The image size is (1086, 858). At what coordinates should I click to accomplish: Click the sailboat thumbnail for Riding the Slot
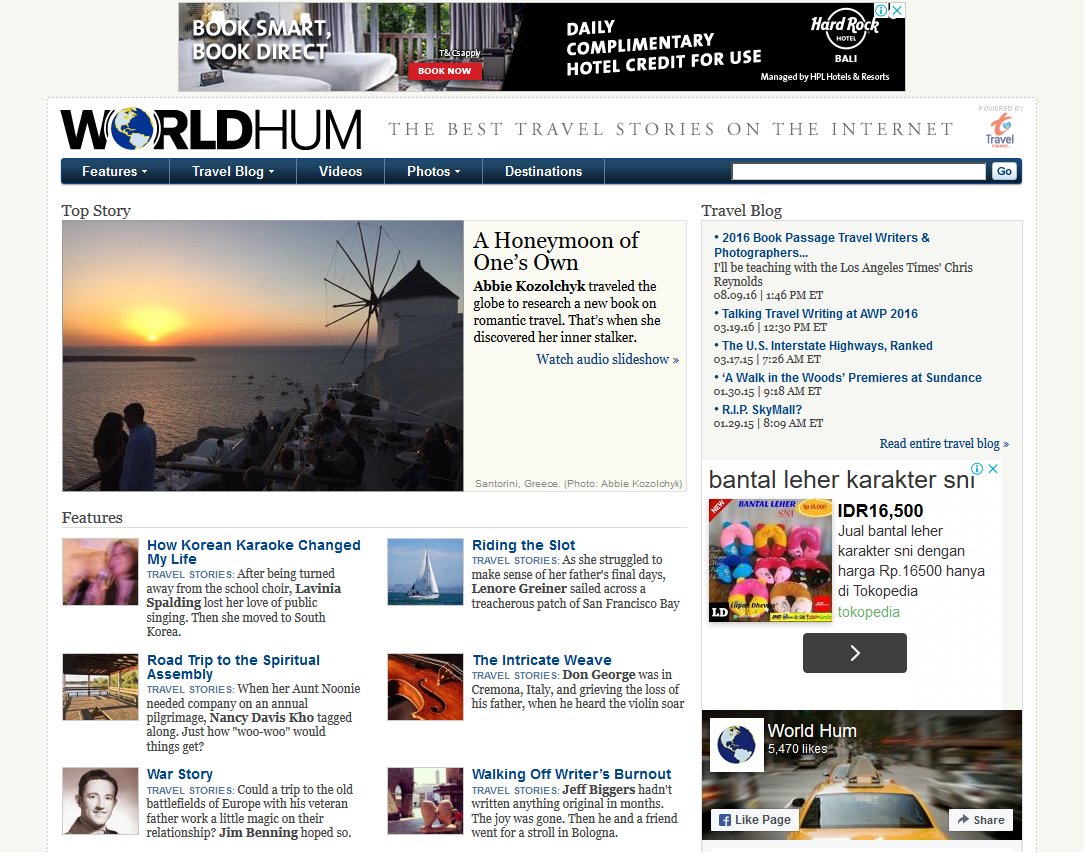[x=425, y=571]
